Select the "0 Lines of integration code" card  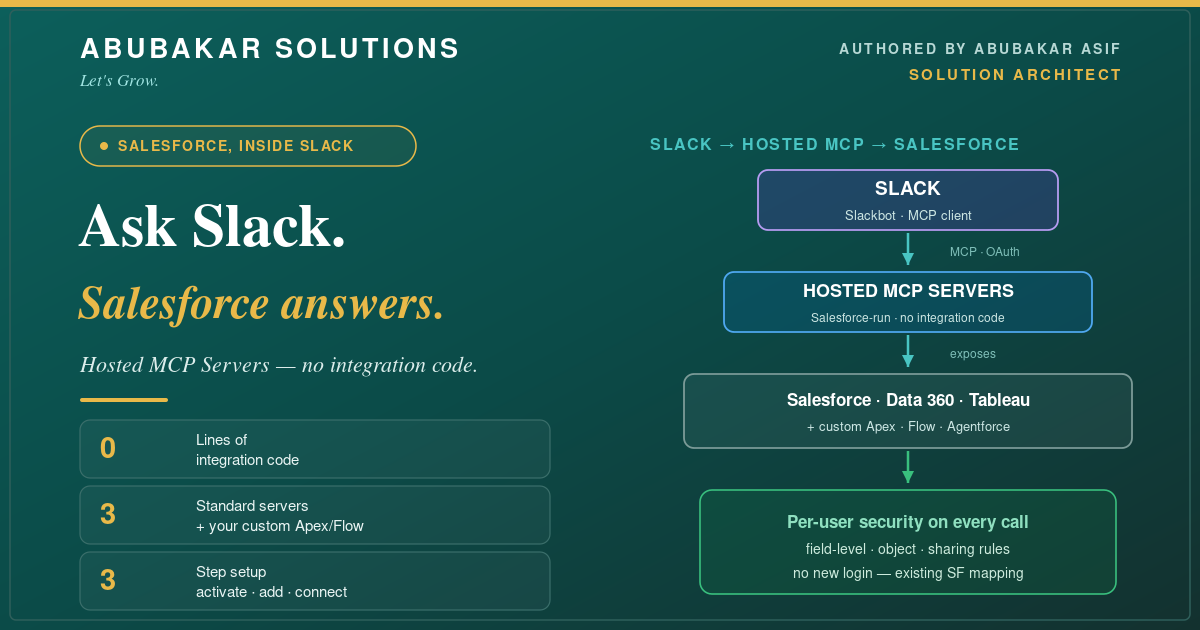pyautogui.click(x=315, y=449)
